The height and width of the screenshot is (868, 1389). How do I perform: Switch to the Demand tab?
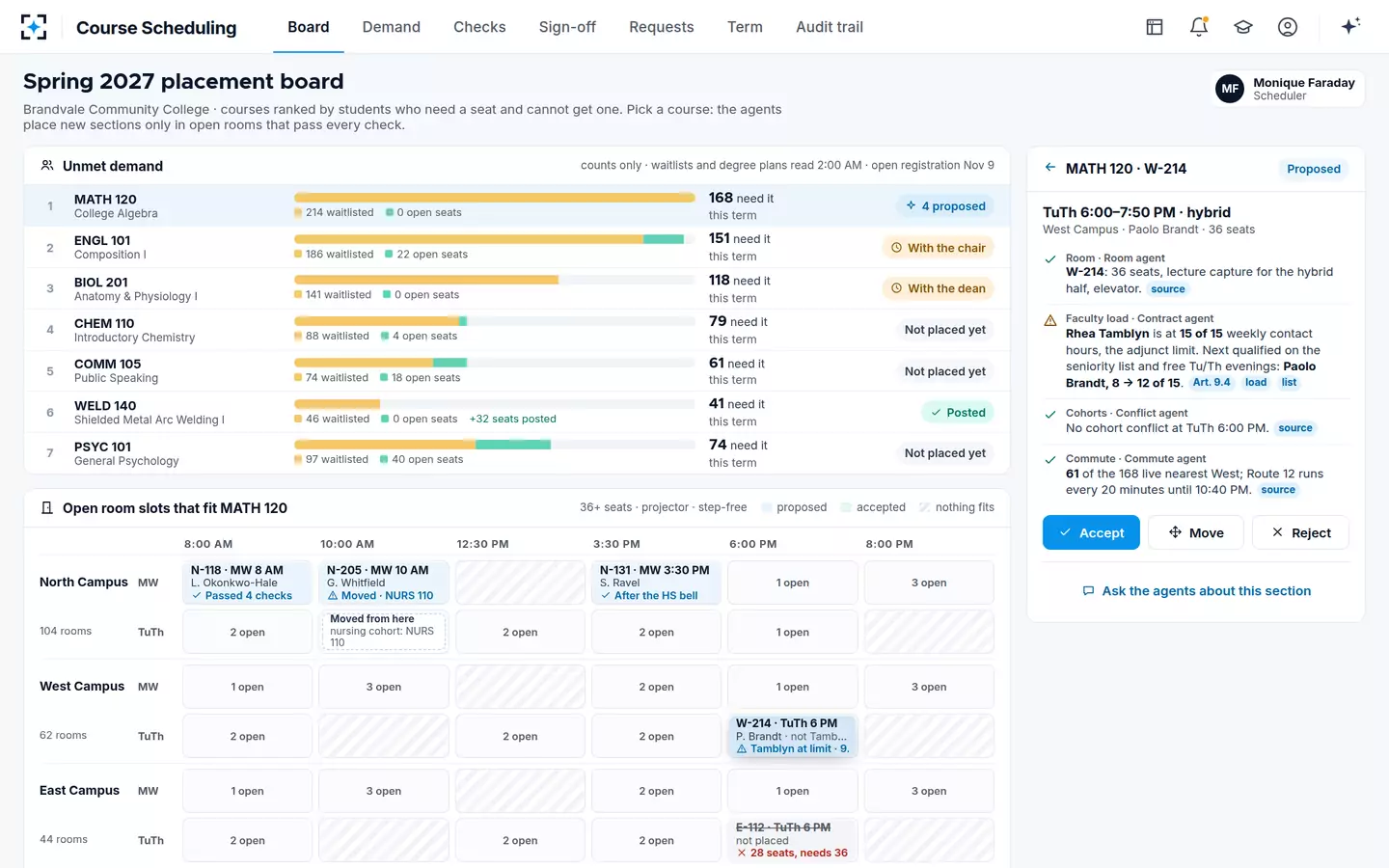[391, 27]
